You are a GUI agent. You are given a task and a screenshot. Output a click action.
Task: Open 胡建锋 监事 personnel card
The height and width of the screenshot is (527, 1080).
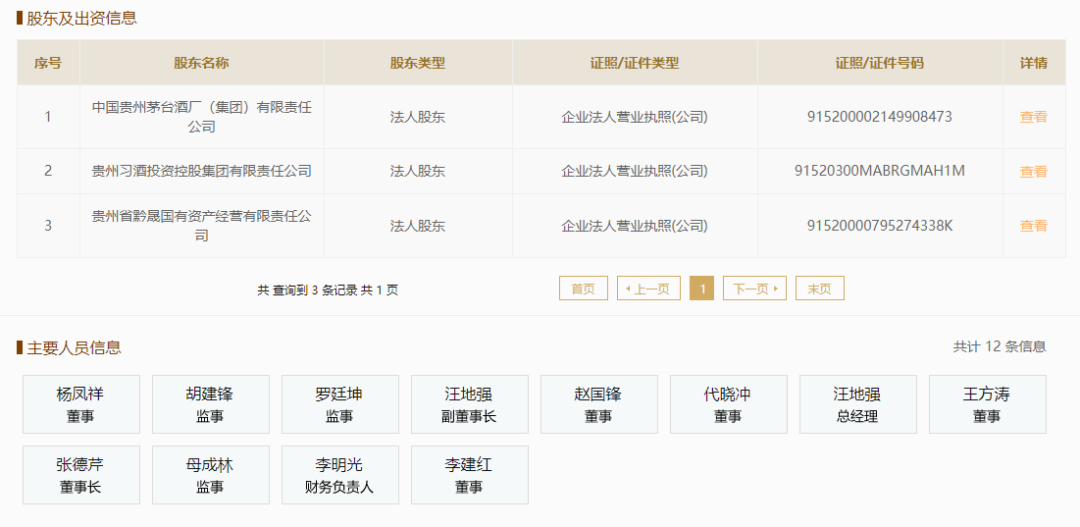pos(211,404)
